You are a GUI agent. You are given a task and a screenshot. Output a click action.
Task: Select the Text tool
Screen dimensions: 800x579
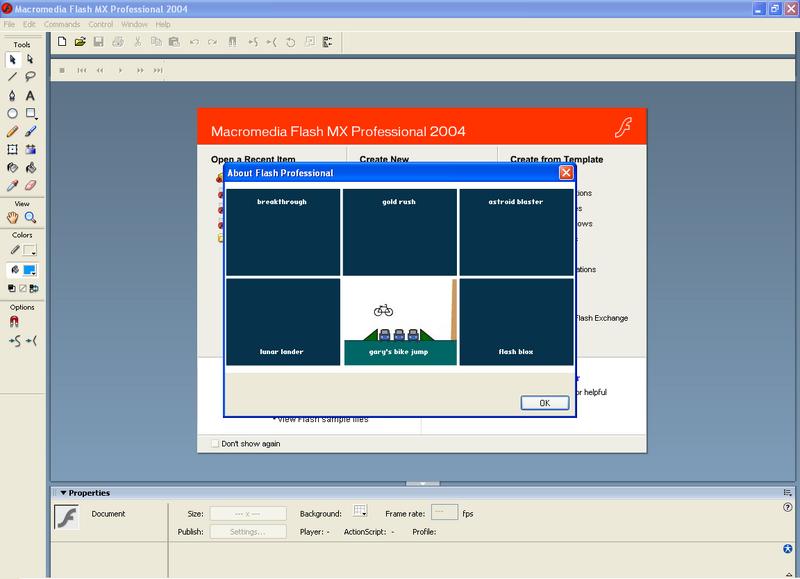pos(30,95)
